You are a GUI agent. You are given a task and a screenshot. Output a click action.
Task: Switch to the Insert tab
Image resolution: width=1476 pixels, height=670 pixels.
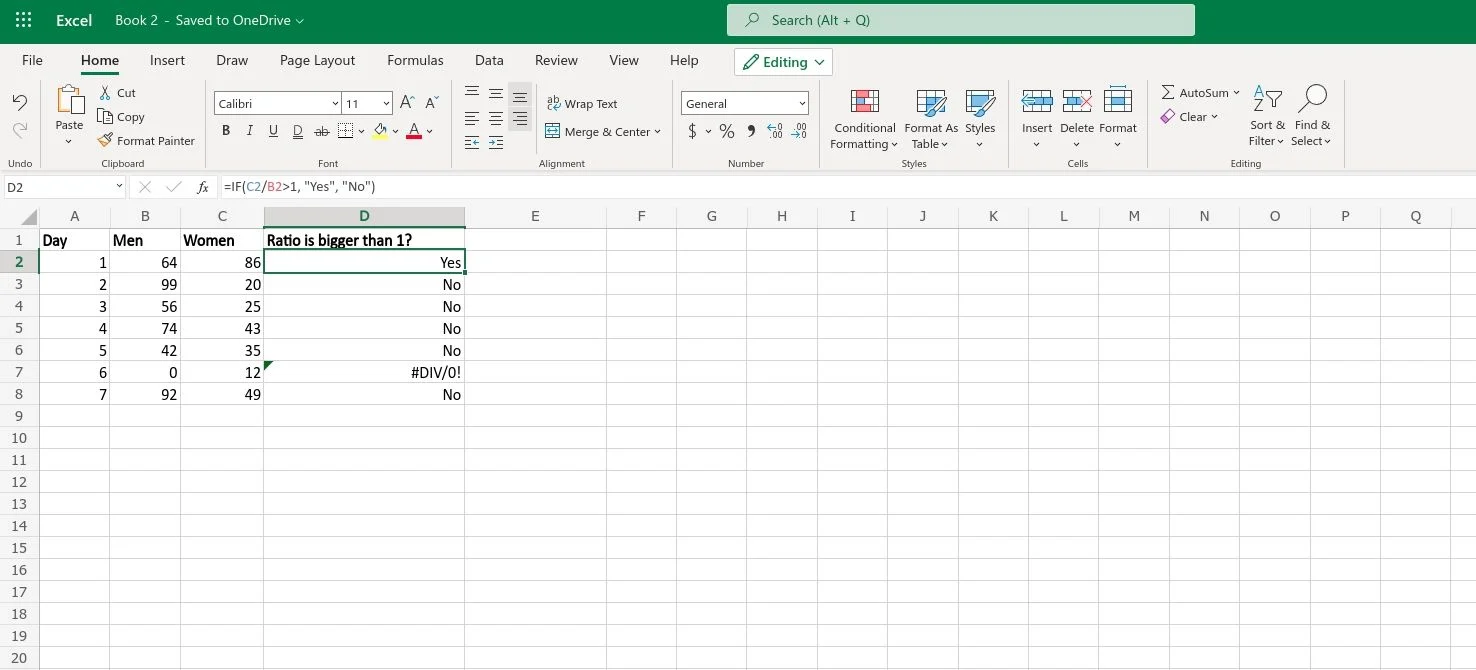click(167, 60)
